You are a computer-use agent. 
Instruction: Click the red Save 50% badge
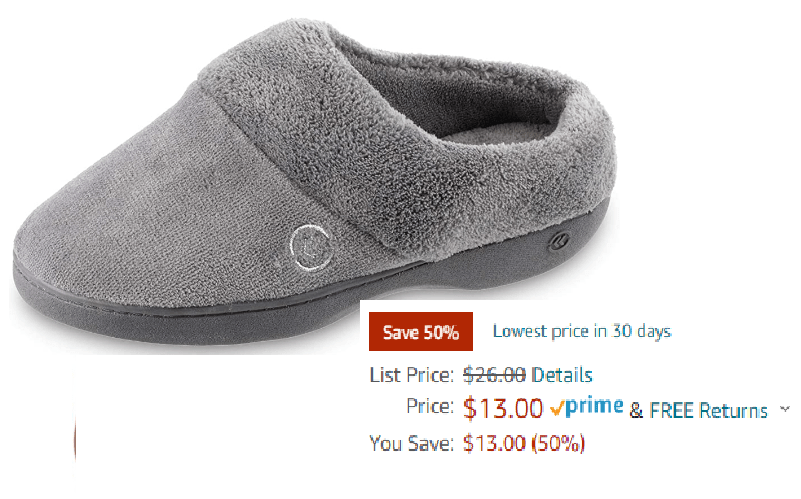coord(421,332)
